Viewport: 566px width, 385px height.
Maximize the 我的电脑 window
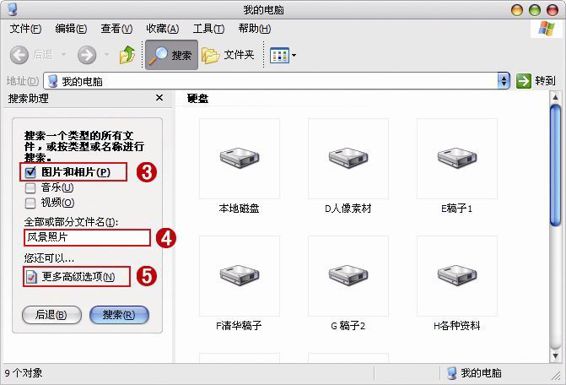click(x=534, y=10)
